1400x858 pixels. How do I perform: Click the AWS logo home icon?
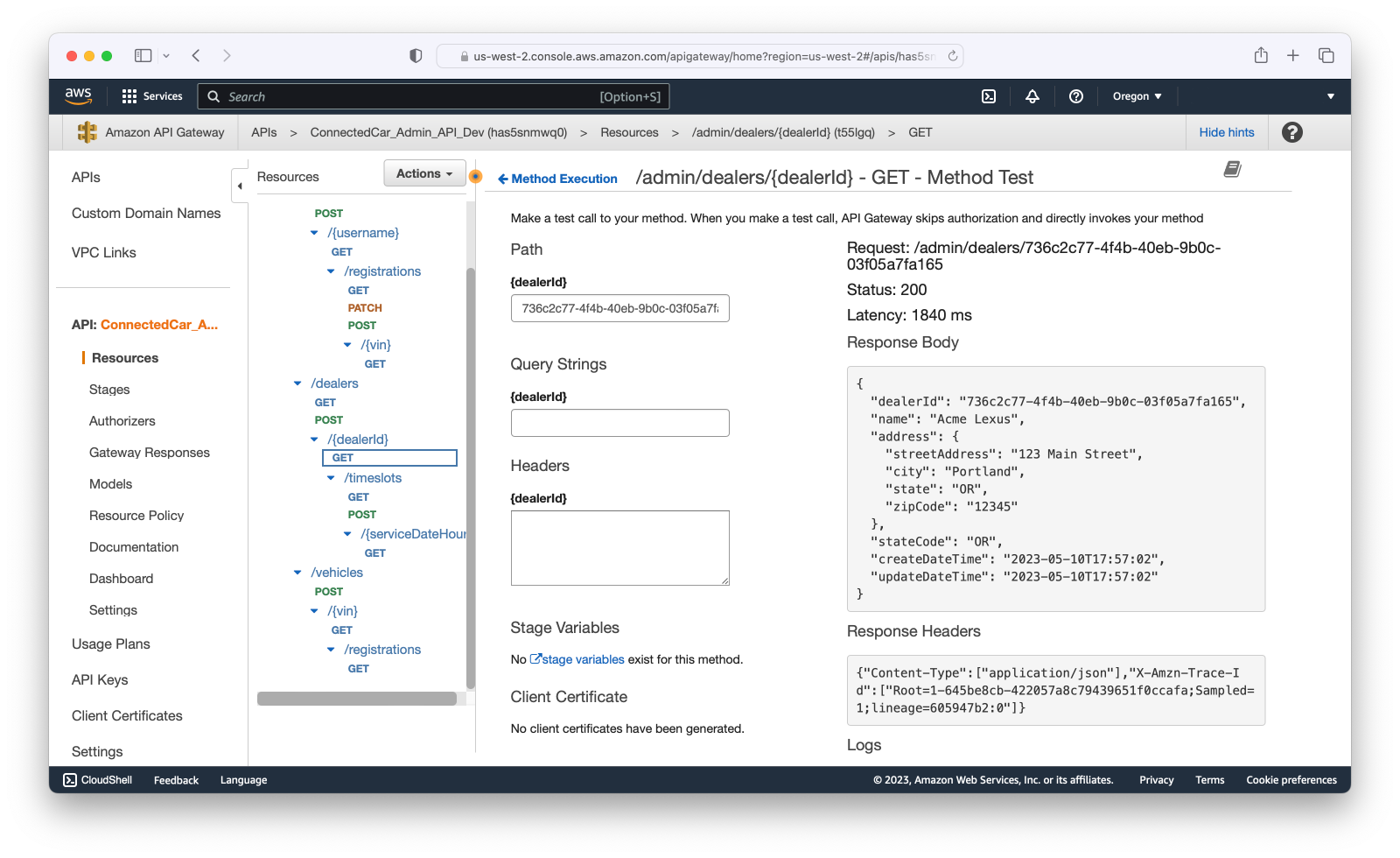tap(79, 96)
